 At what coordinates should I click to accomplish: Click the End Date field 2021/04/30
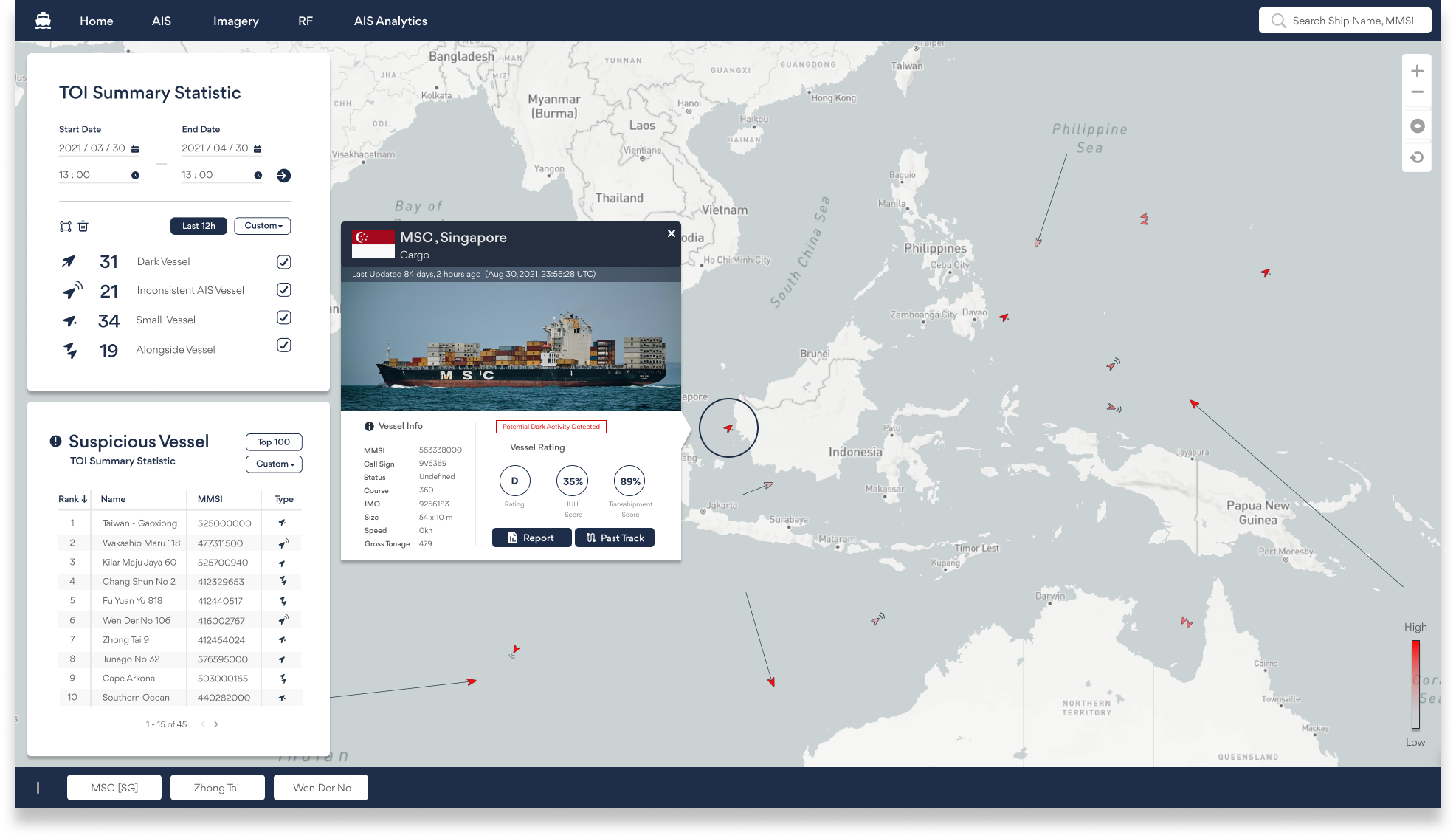coord(221,148)
